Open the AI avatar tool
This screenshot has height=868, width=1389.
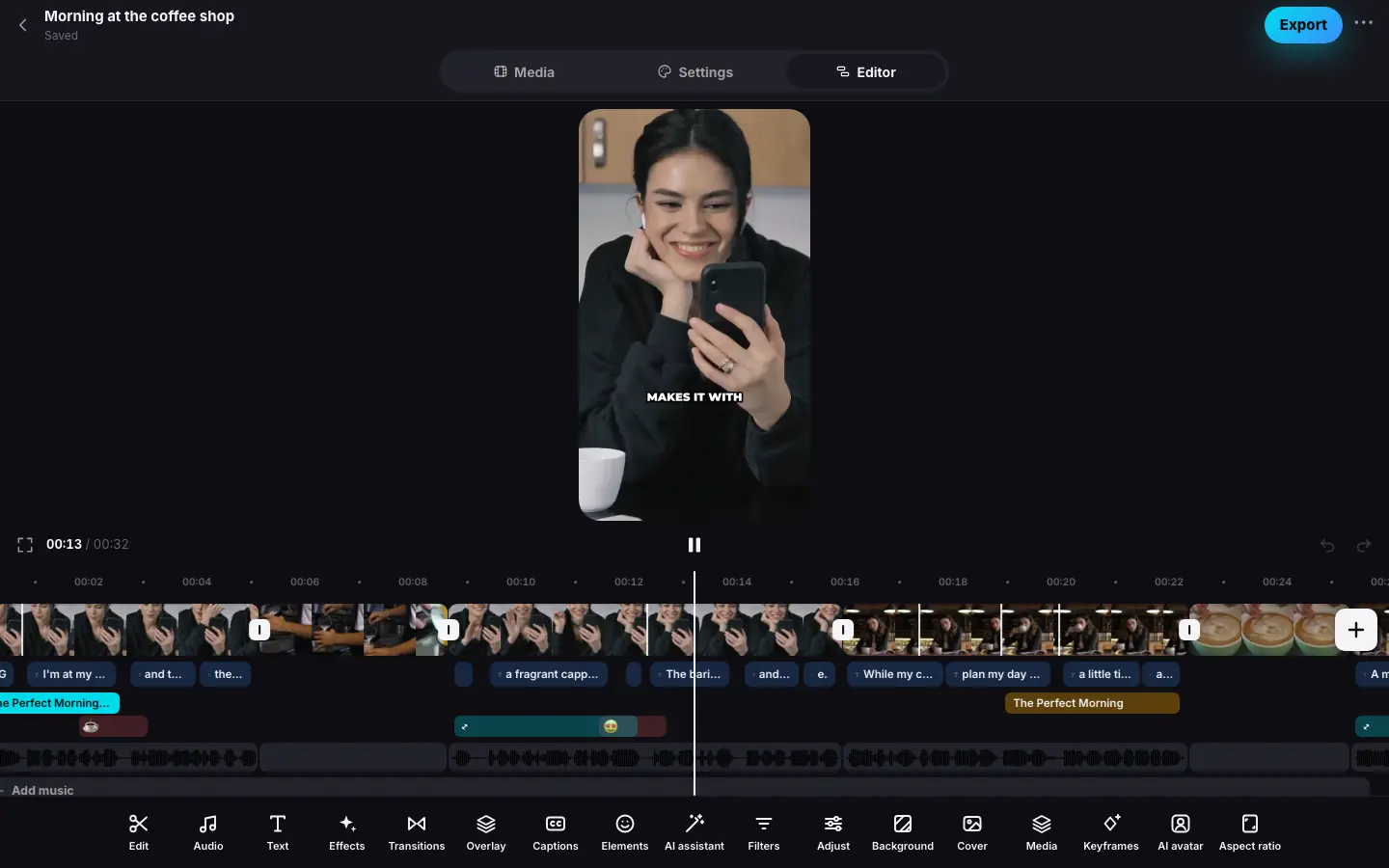click(1181, 832)
